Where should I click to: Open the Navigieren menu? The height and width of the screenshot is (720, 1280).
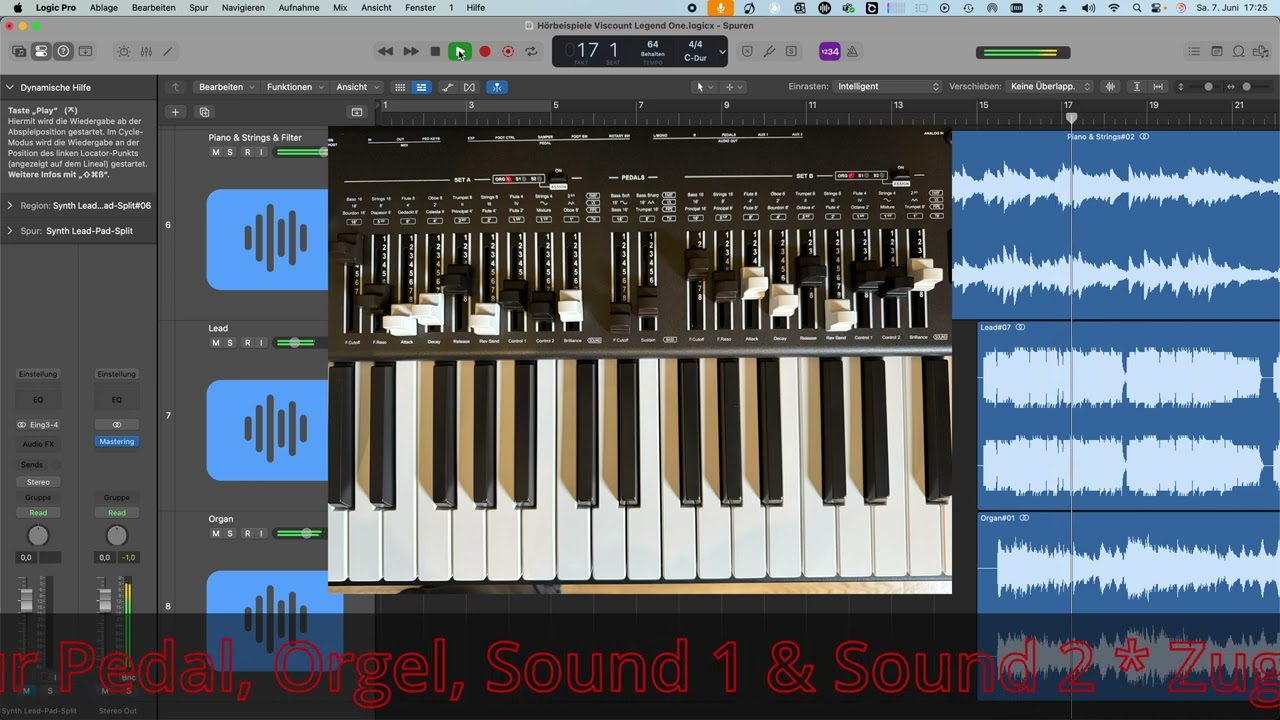(243, 8)
